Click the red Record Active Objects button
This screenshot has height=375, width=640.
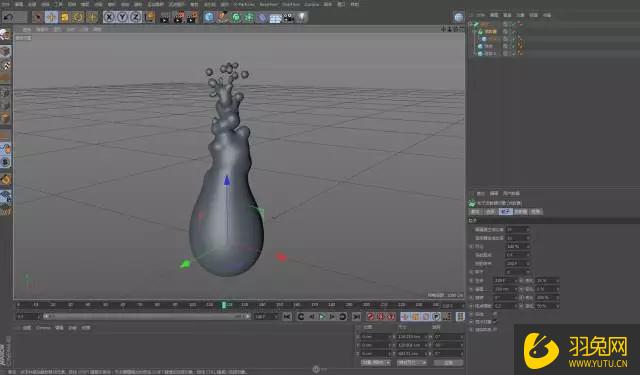point(371,317)
